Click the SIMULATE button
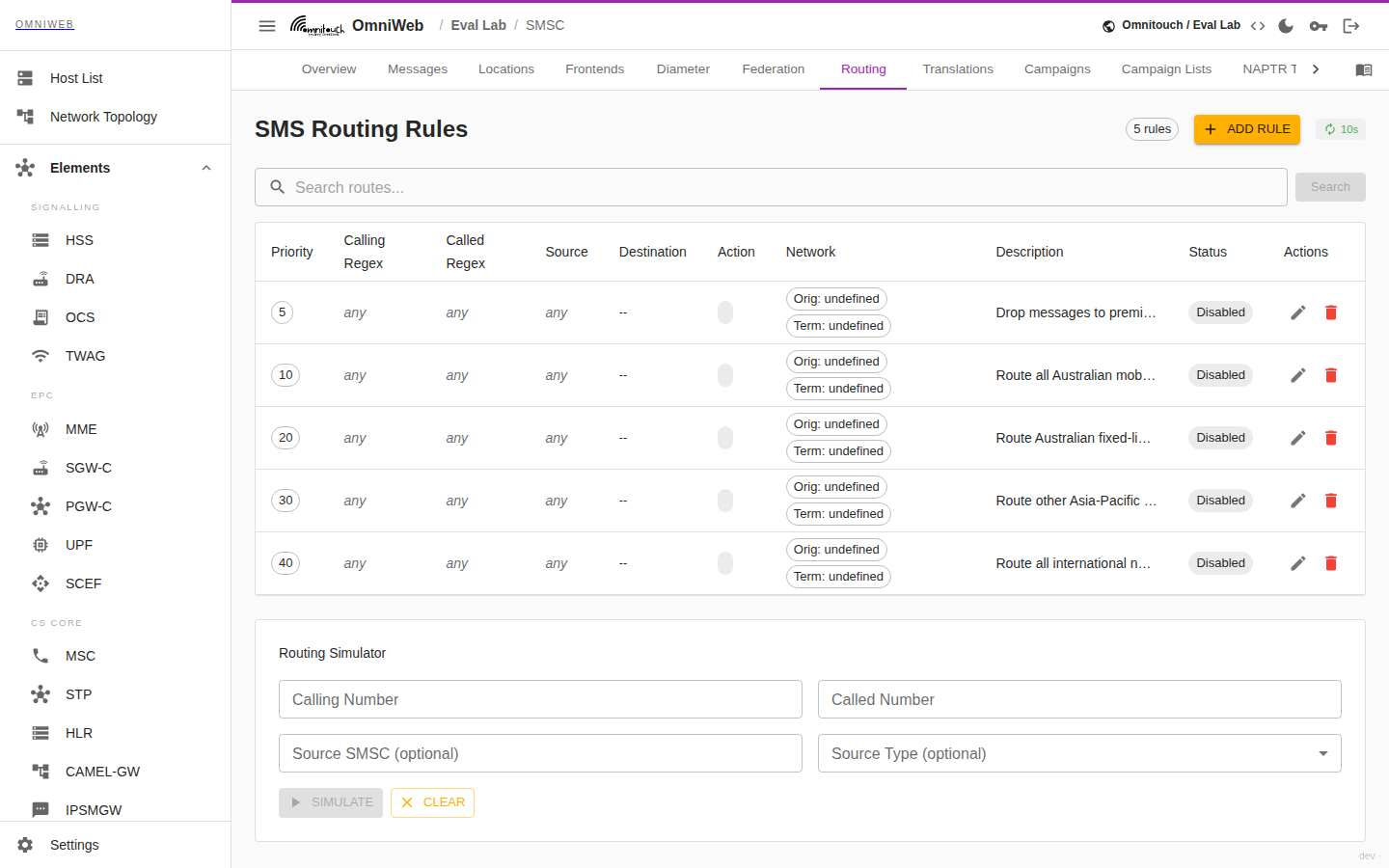1389x868 pixels. (331, 802)
